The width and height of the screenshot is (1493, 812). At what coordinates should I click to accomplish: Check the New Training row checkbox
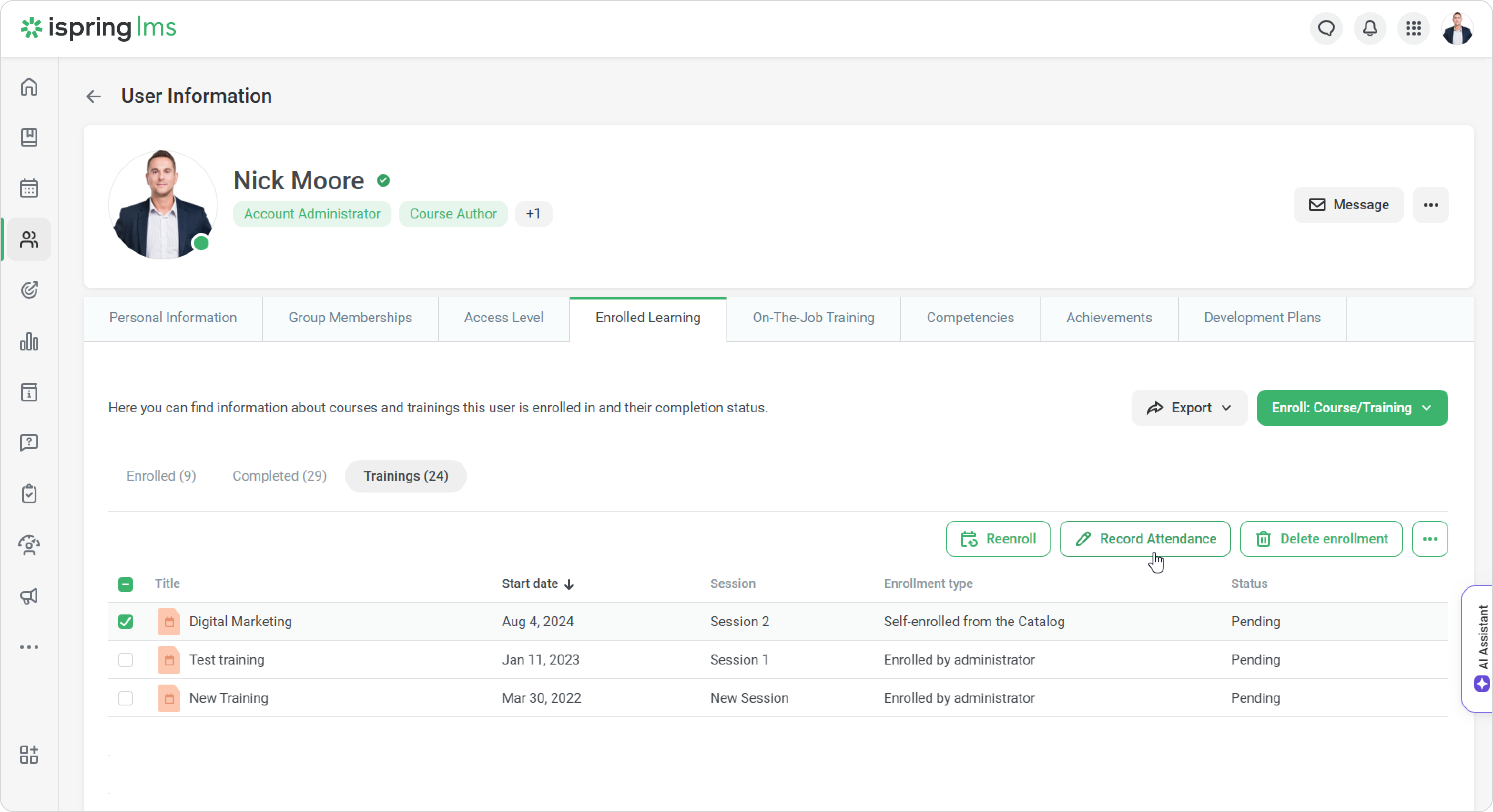click(125, 698)
